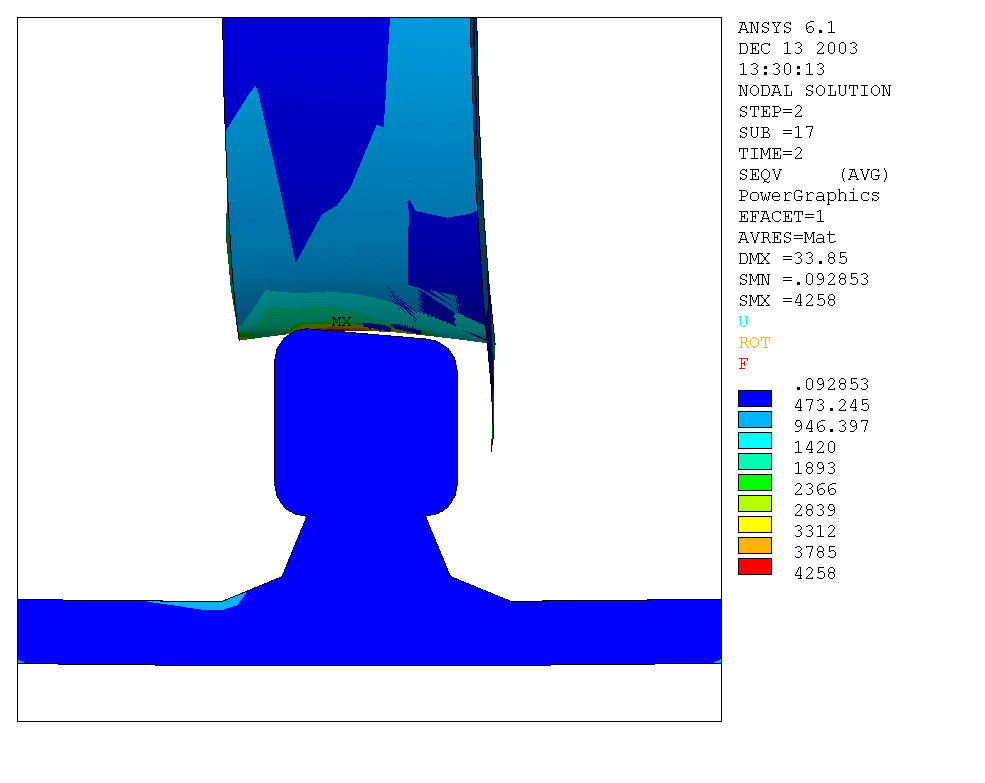Click the dark blue legend swatch
This screenshot has width=985, height=783.
pyautogui.click(x=754, y=398)
